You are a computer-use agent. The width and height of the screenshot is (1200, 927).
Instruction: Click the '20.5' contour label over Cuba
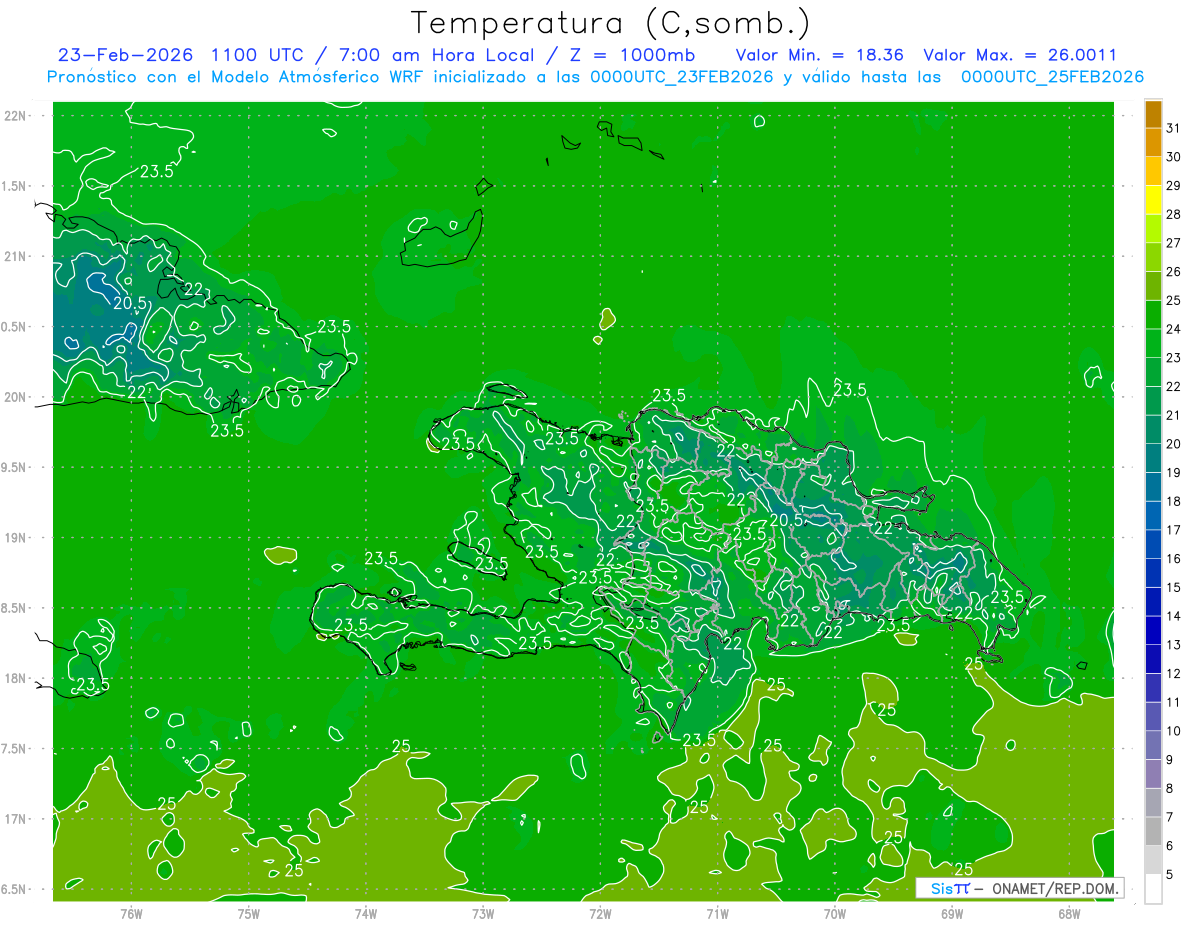click(130, 303)
